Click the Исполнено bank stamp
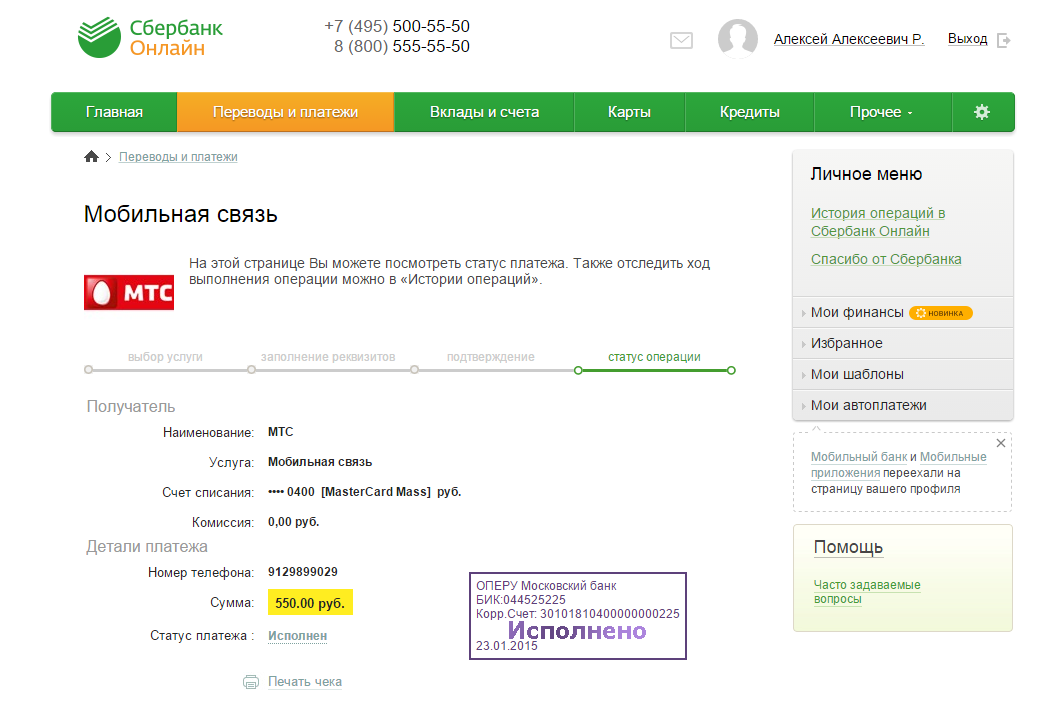Screen dimensions: 1051x724 [578, 616]
